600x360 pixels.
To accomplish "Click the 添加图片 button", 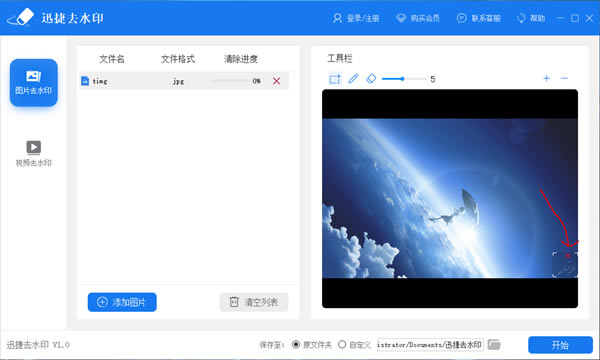I will pos(122,302).
